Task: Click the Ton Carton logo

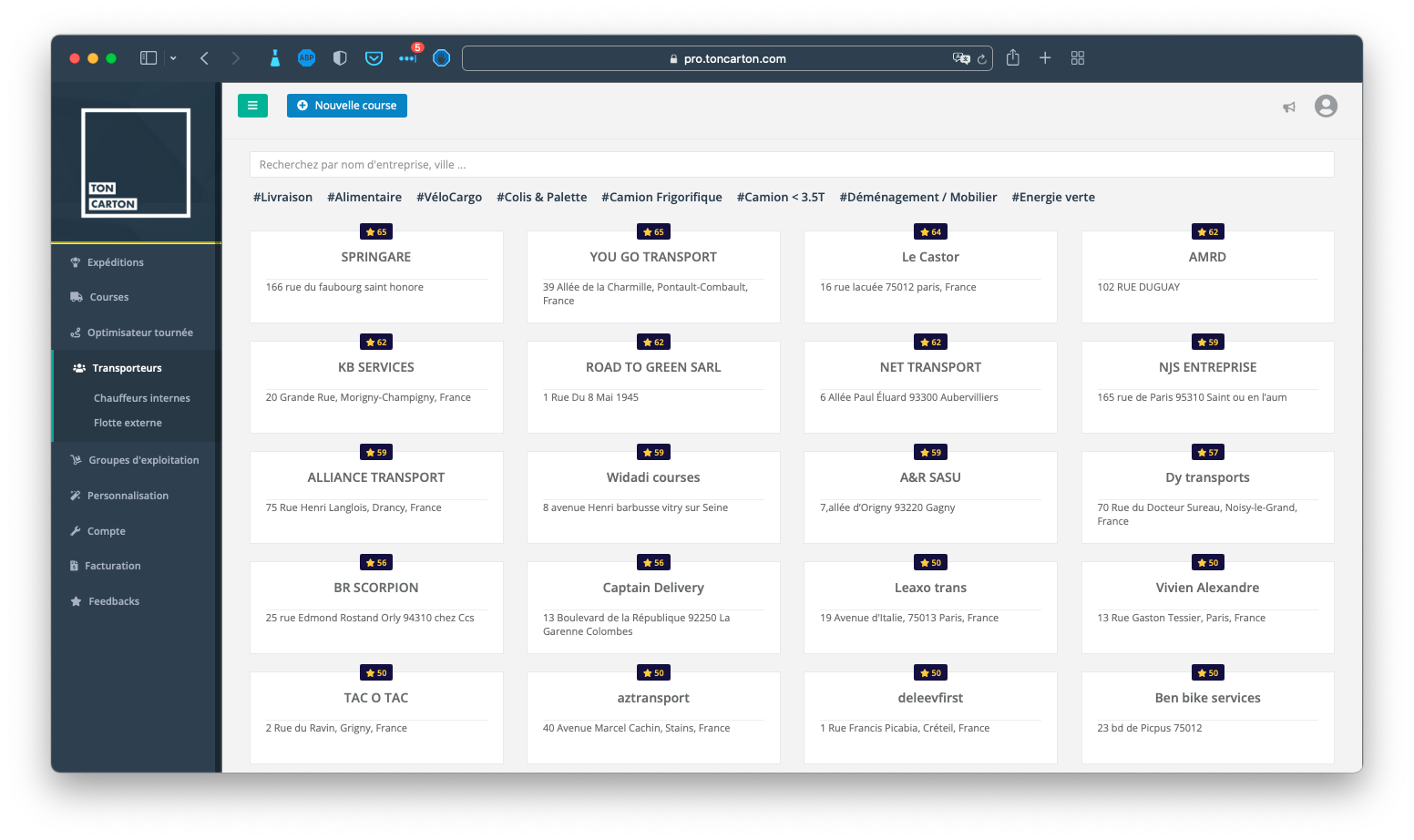Action: click(x=136, y=163)
